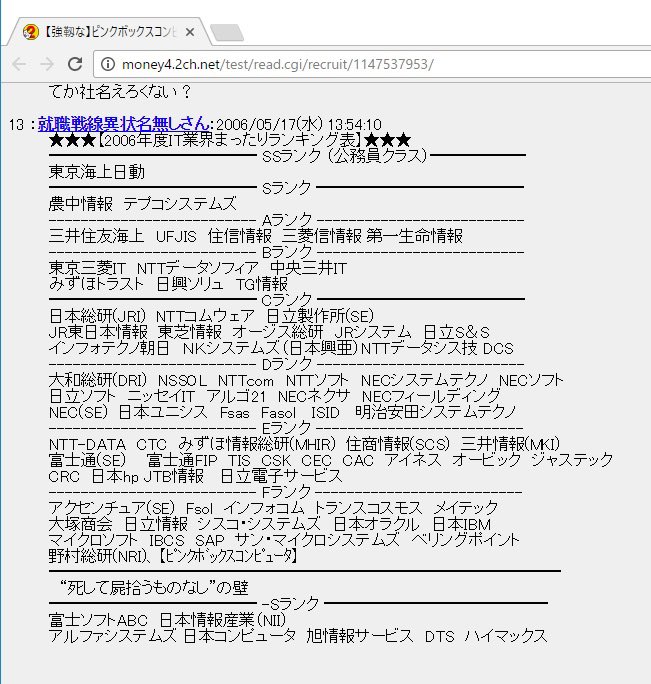Click TG情報 text
This screenshot has width=651, height=684.
(x=262, y=284)
